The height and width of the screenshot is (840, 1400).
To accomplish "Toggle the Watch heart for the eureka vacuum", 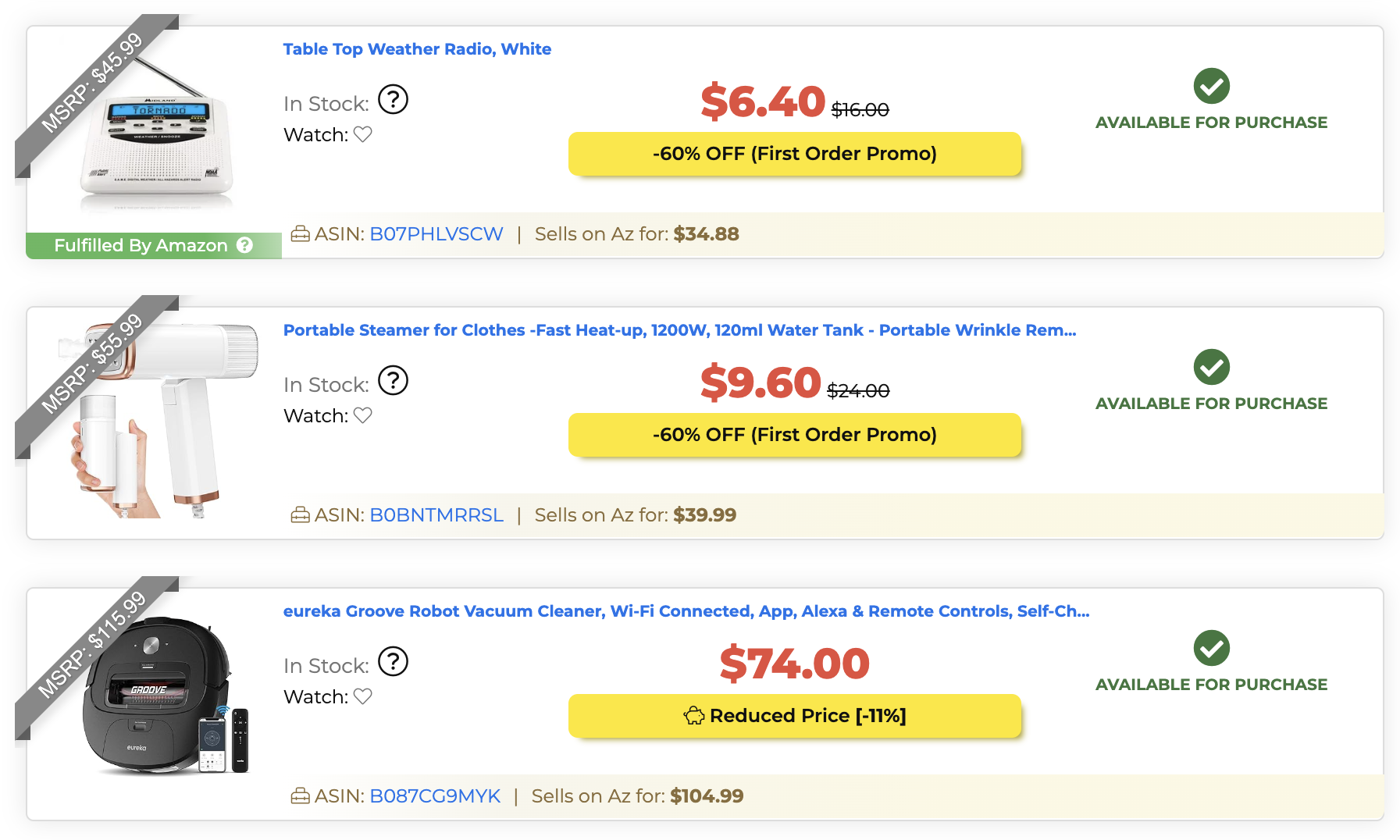I will 362,696.
